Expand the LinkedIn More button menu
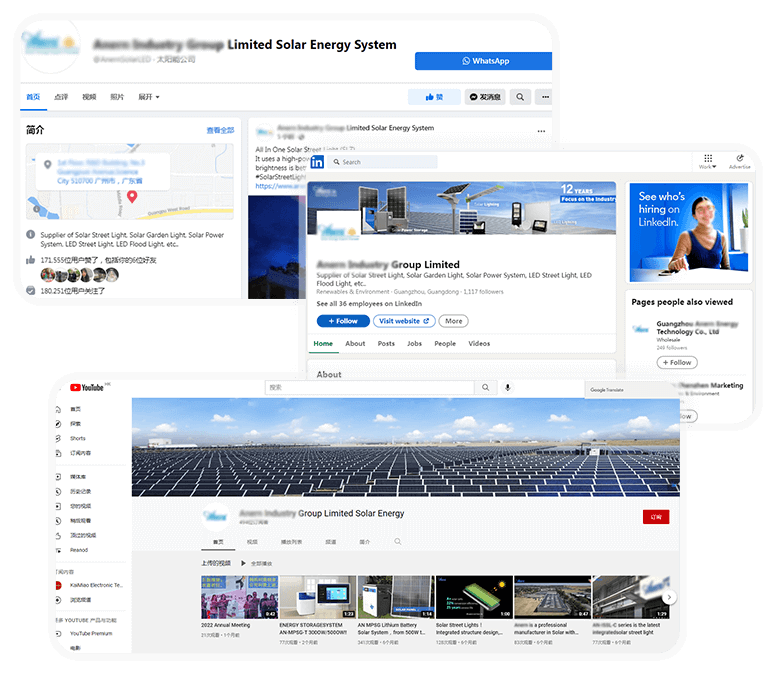 click(454, 321)
